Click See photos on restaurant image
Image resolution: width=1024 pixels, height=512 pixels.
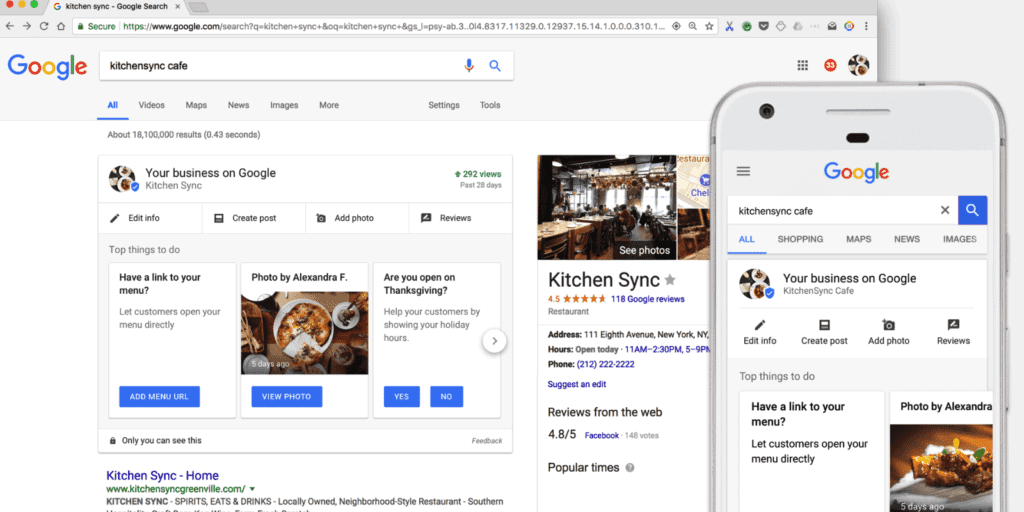coord(644,250)
